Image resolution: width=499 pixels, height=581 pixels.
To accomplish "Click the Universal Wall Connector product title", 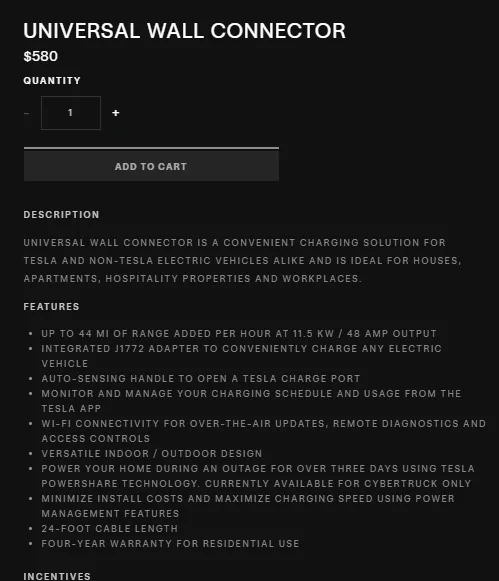I will pos(184,30).
